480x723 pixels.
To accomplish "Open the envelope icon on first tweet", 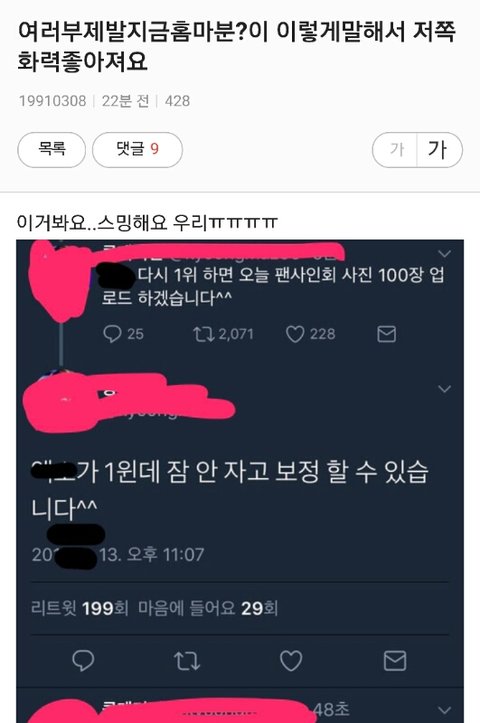I will [x=386, y=334].
